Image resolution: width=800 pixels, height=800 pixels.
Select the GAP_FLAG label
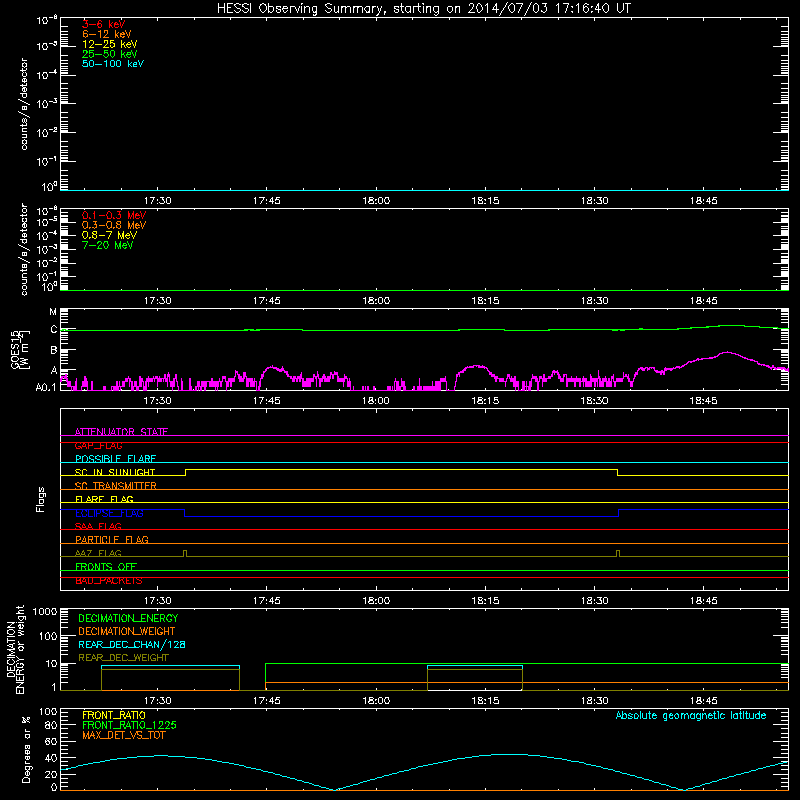(98, 445)
